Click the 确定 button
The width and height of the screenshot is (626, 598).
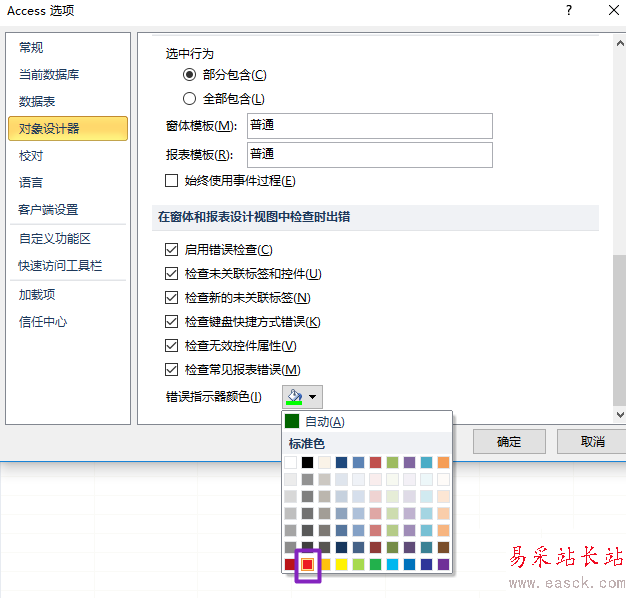509,442
